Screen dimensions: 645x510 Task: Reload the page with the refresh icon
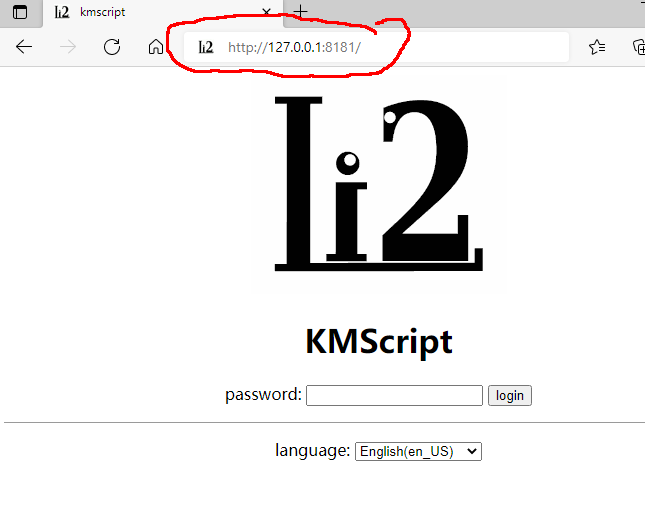point(112,47)
